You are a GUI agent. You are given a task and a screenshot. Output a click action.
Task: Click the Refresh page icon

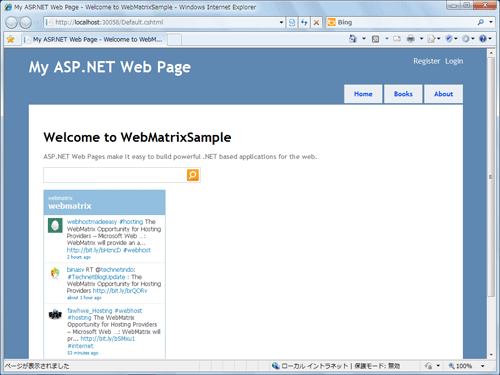304,22
